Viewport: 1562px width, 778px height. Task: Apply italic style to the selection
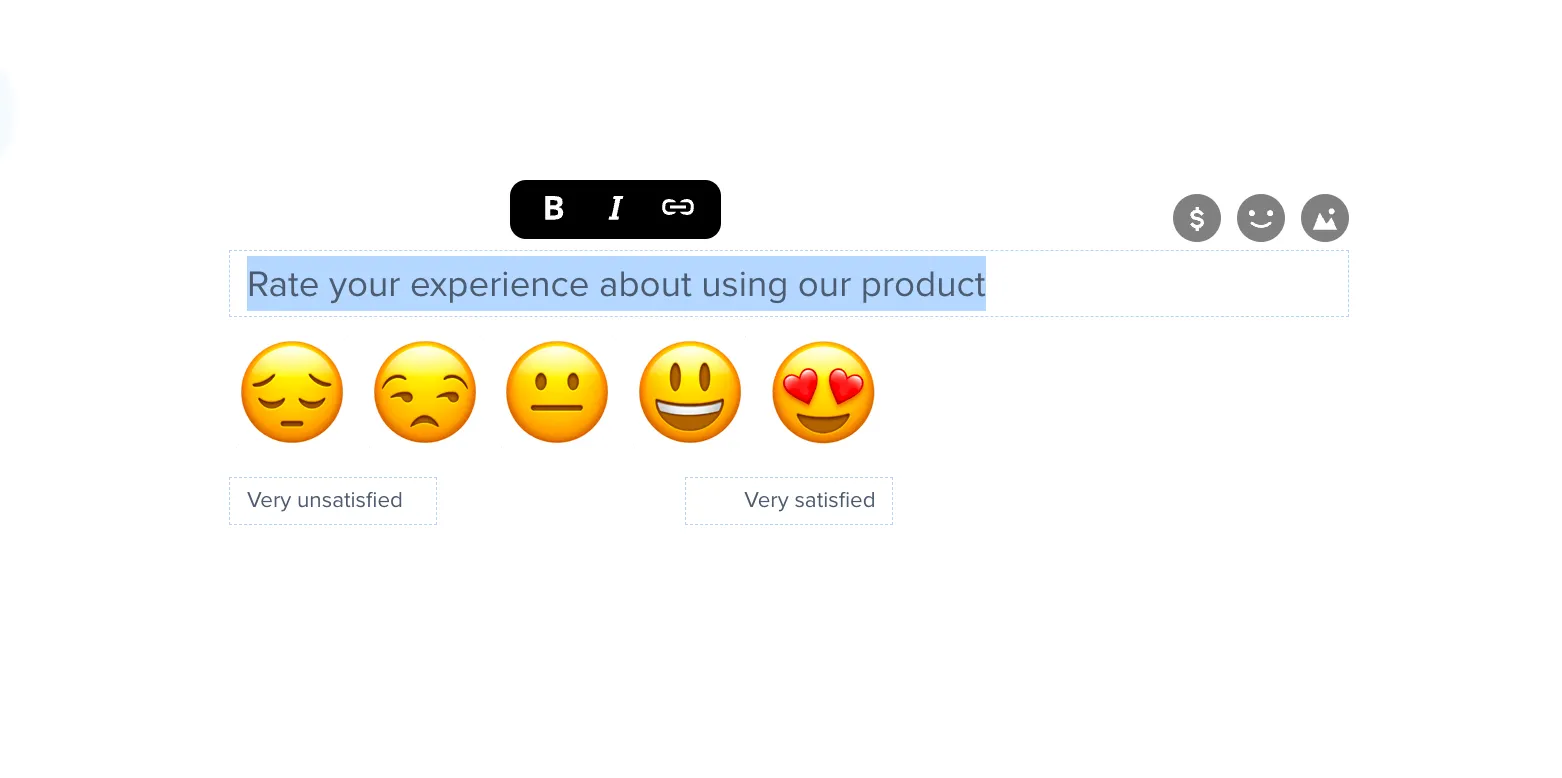(x=615, y=208)
